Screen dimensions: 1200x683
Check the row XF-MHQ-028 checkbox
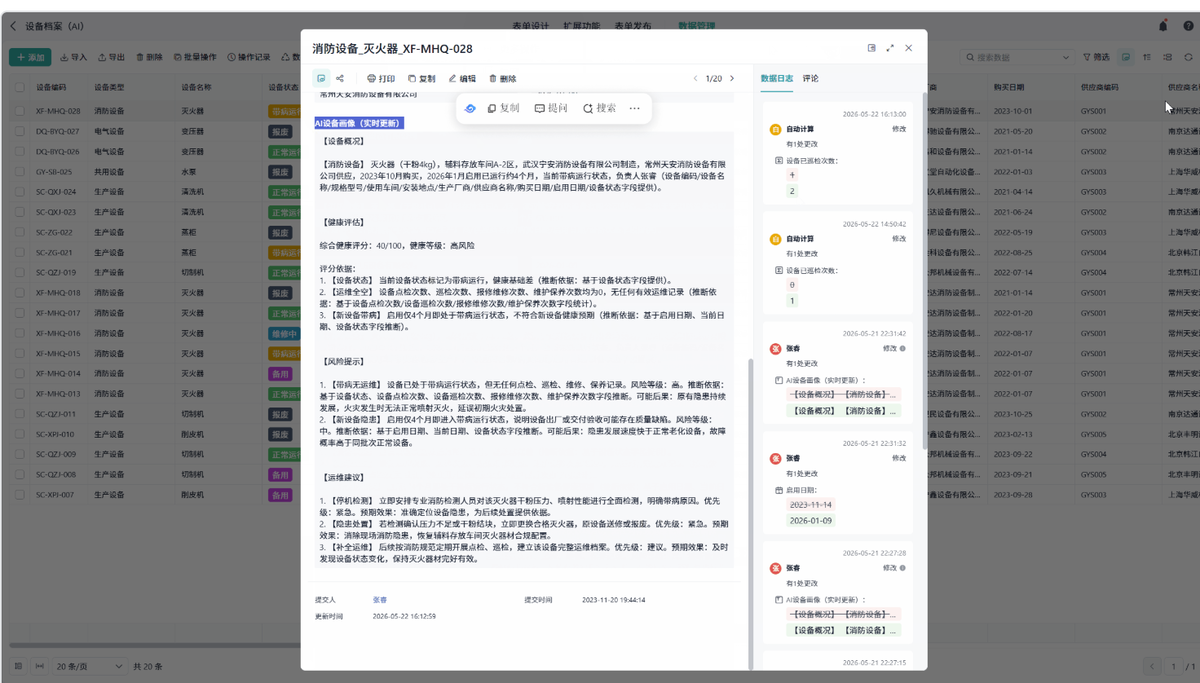[19, 111]
